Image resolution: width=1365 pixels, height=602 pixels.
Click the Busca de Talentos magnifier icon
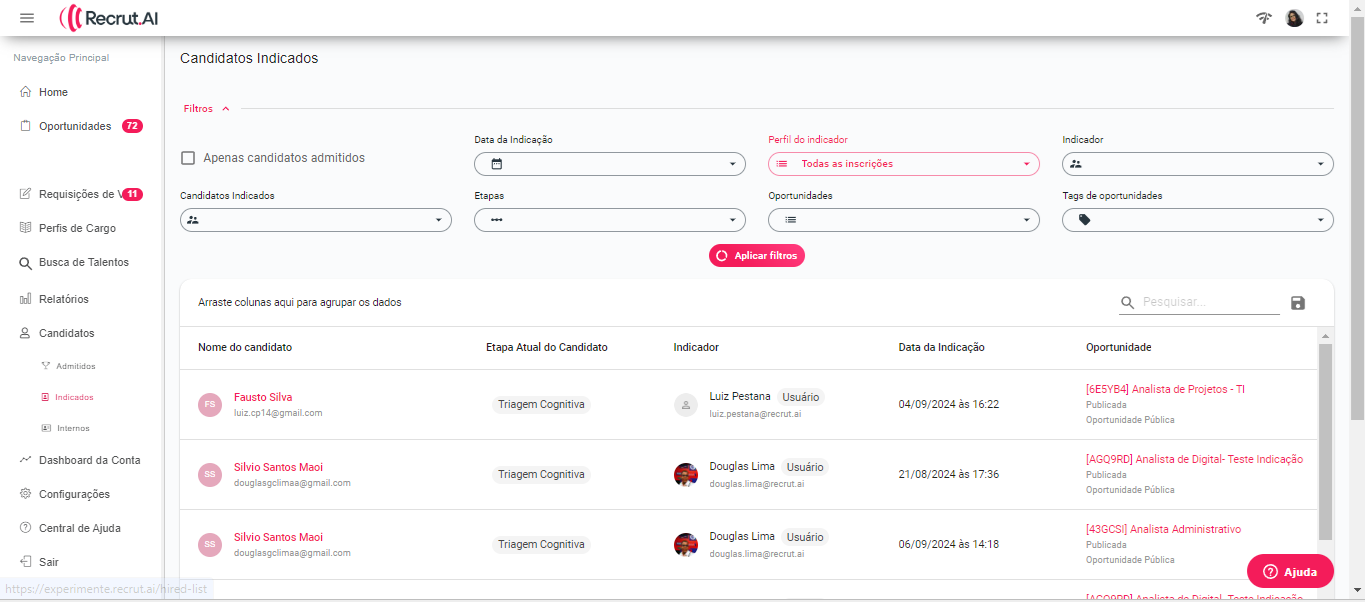26,263
